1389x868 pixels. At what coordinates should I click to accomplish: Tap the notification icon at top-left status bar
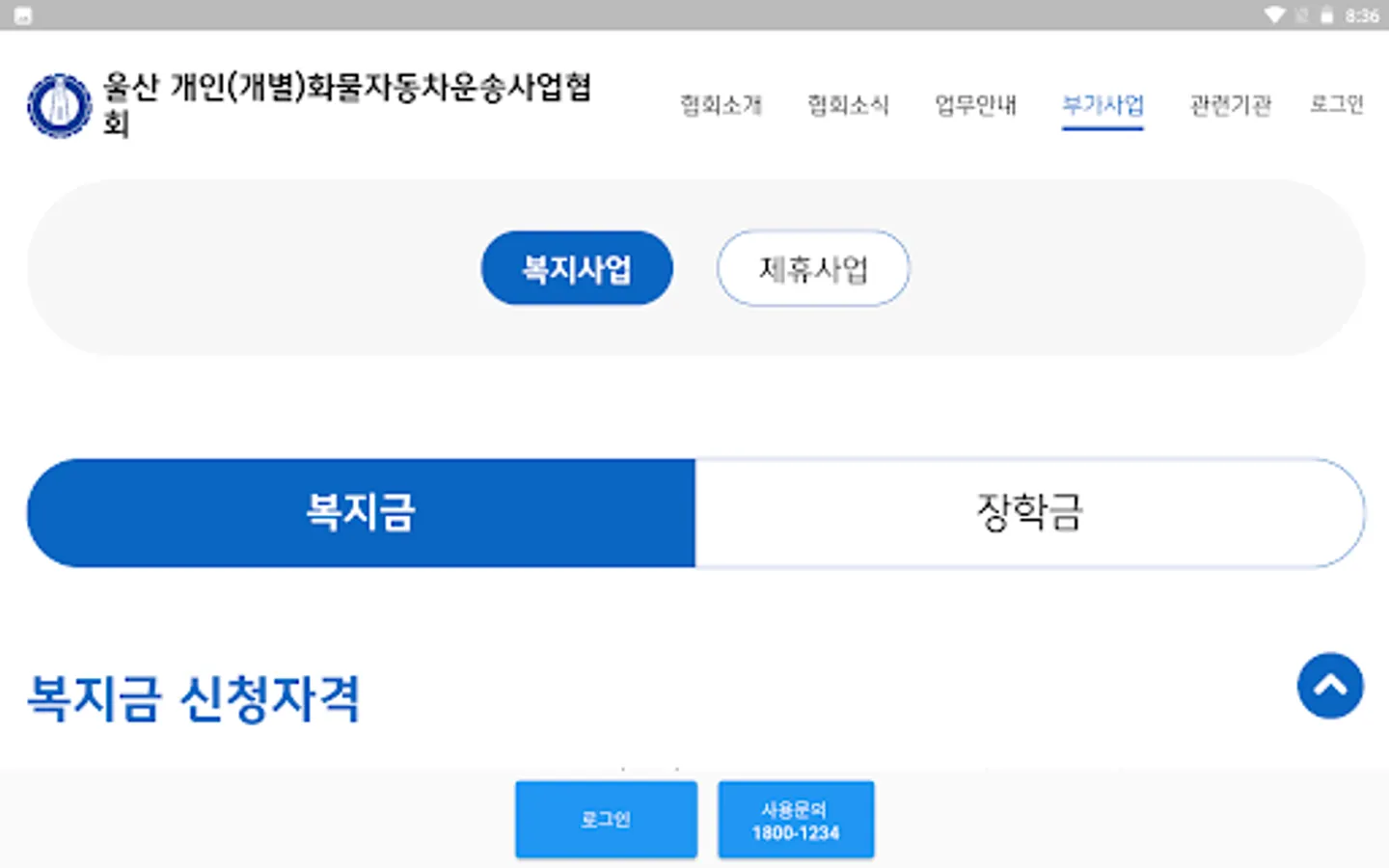(23, 15)
